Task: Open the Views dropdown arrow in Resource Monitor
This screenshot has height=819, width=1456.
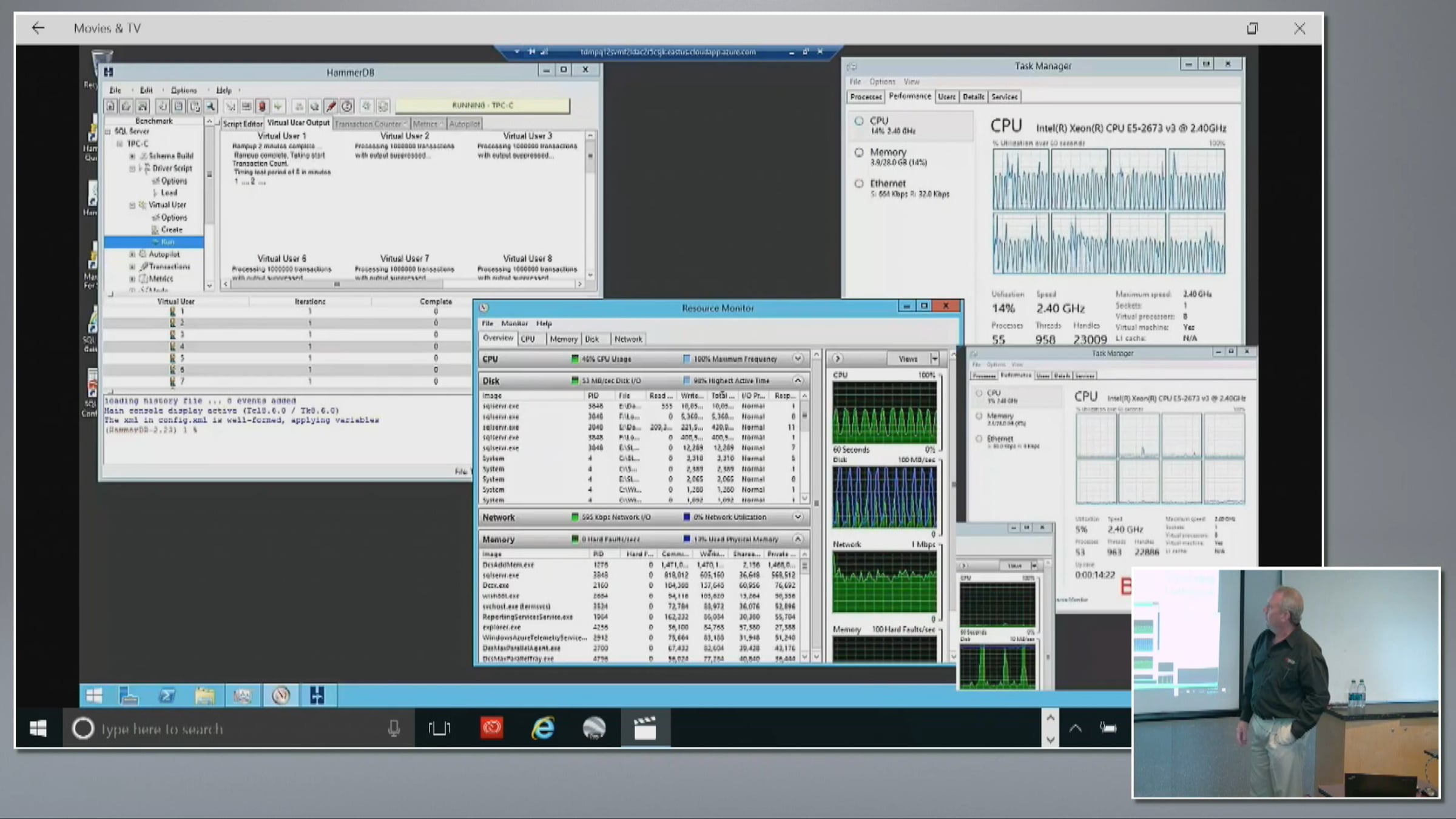Action: pyautogui.click(x=934, y=359)
